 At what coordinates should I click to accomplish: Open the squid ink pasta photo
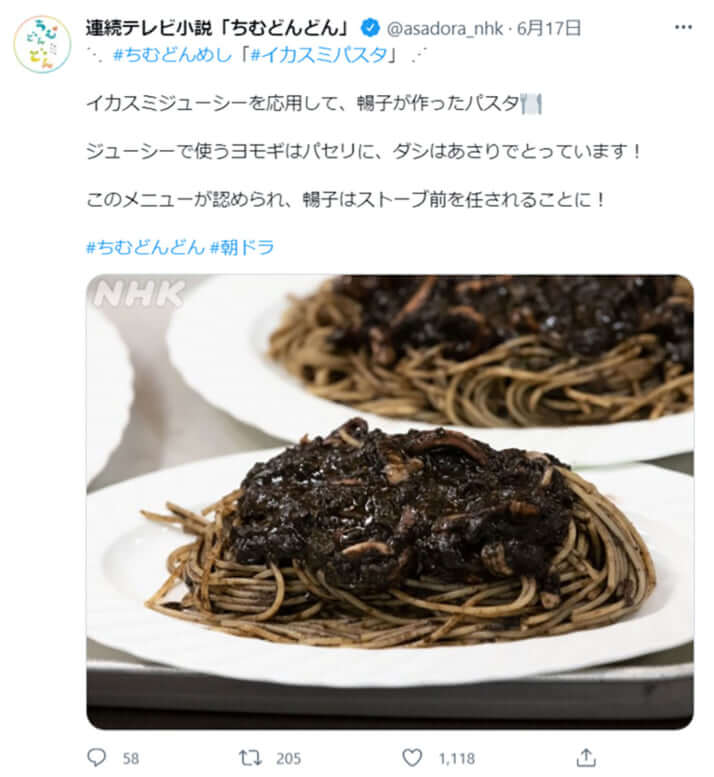coord(390,501)
